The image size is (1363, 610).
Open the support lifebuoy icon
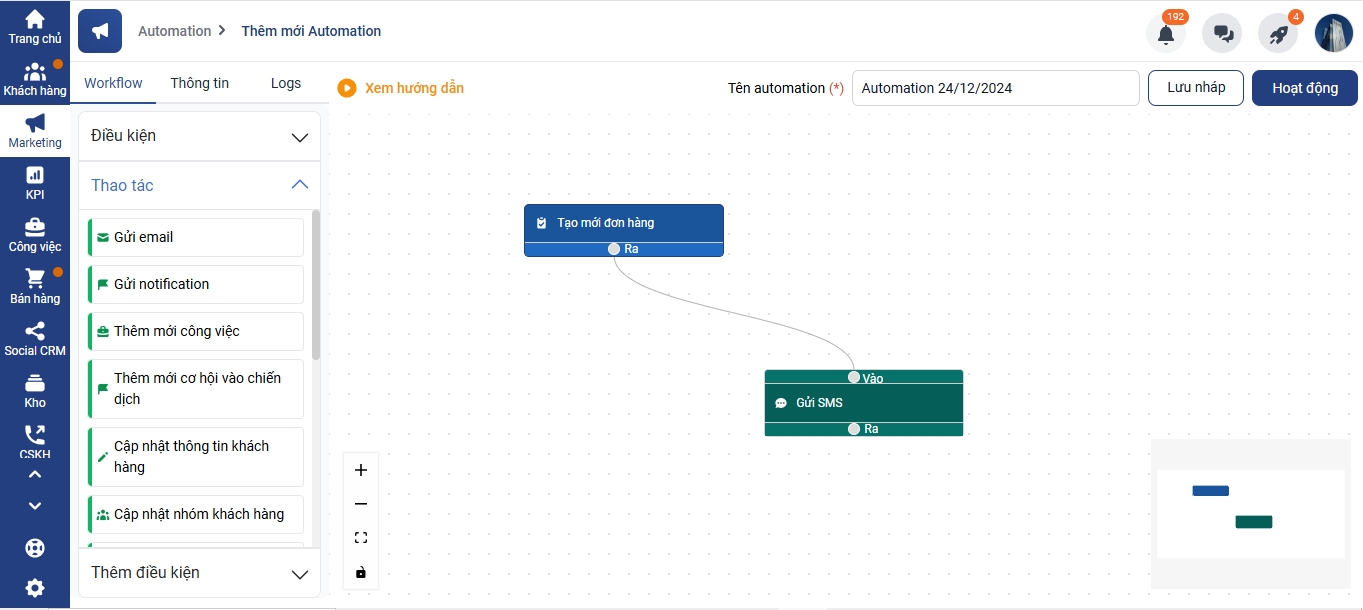(35, 548)
